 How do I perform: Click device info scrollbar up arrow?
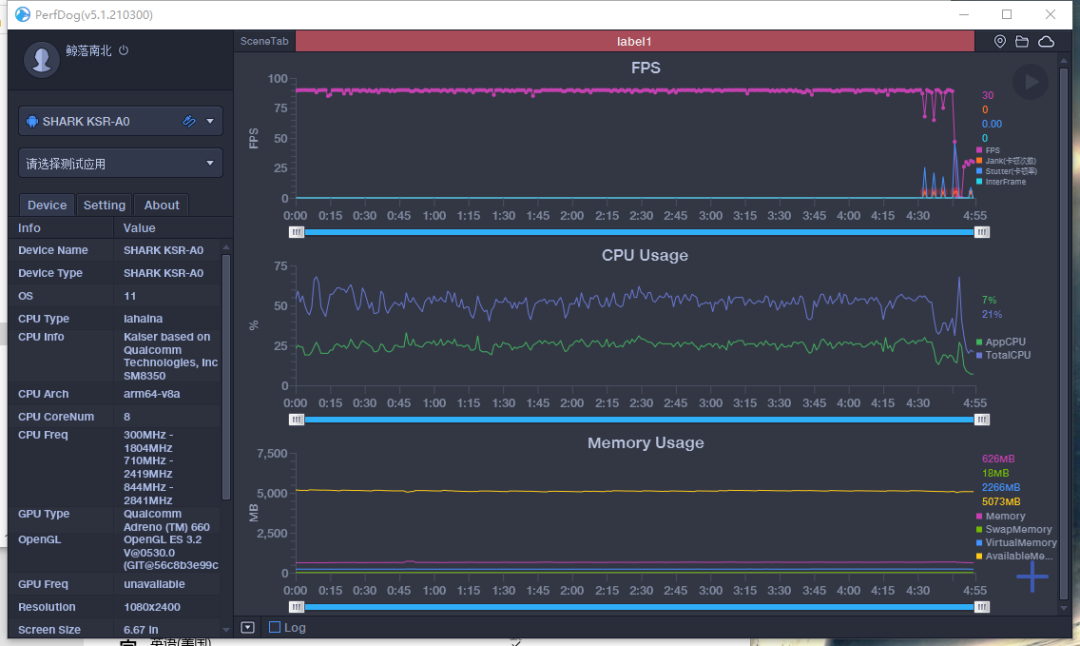click(x=226, y=247)
